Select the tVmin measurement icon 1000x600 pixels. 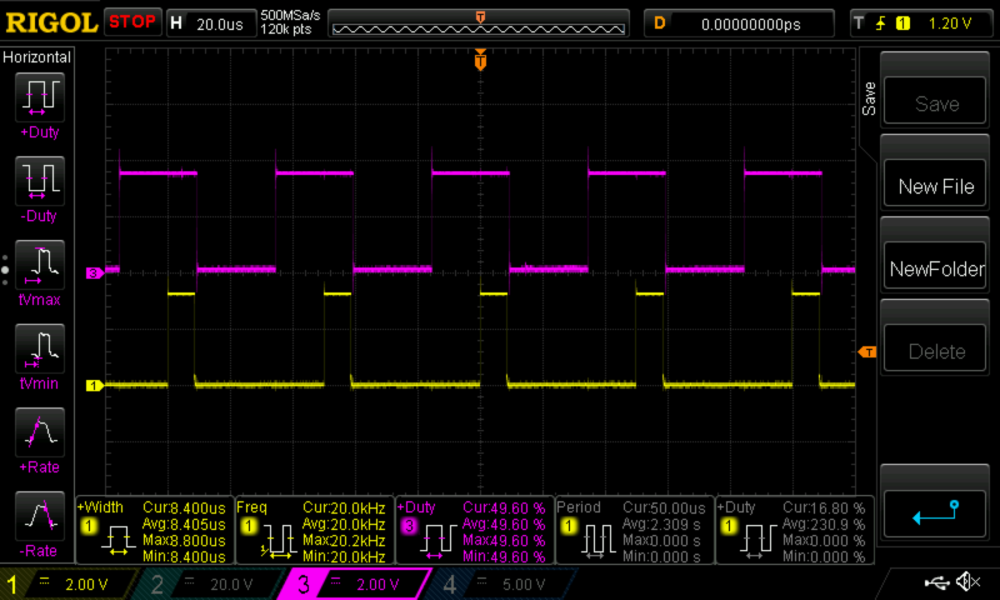tap(38, 349)
